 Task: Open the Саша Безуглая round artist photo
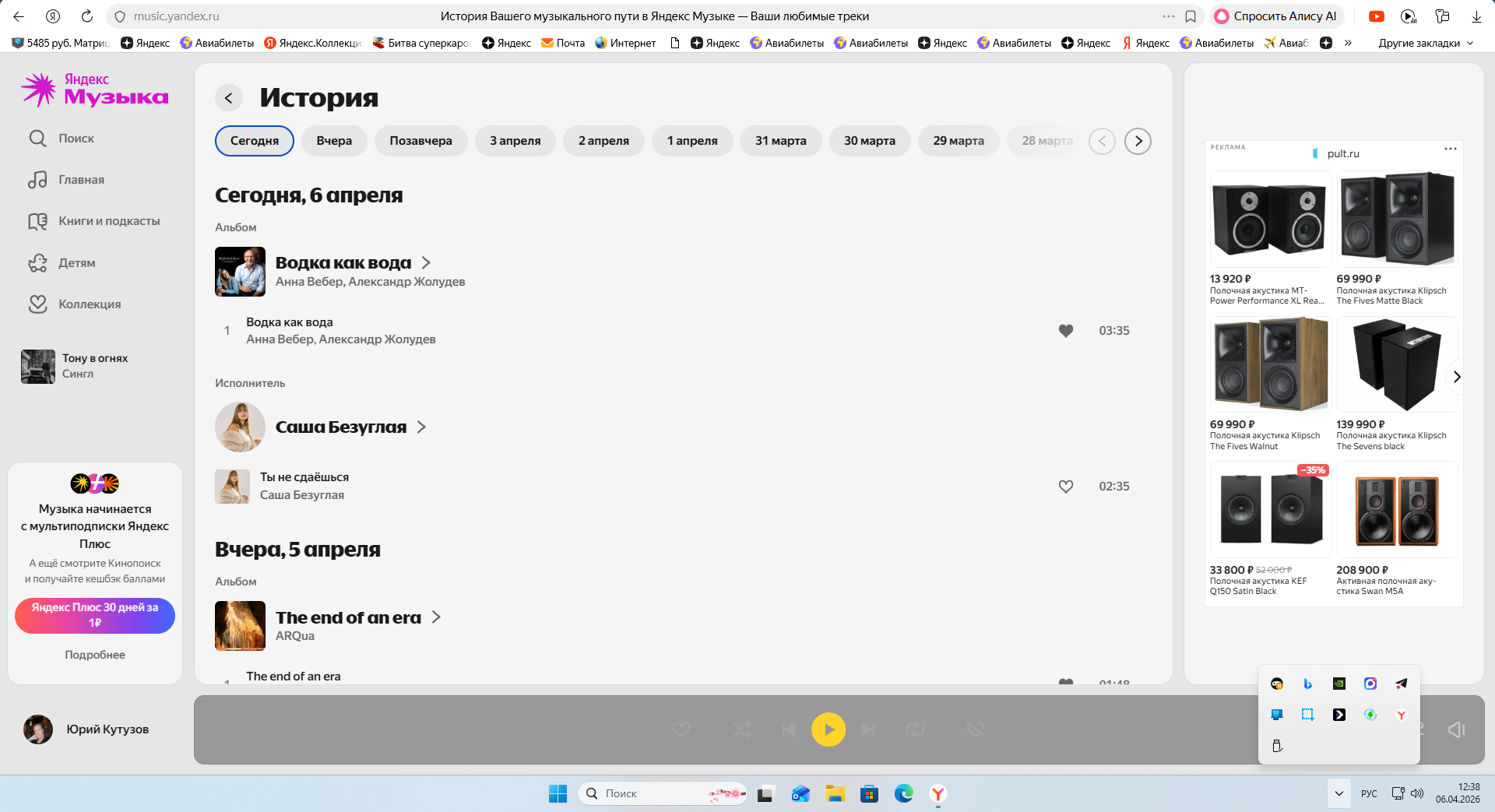pos(240,427)
